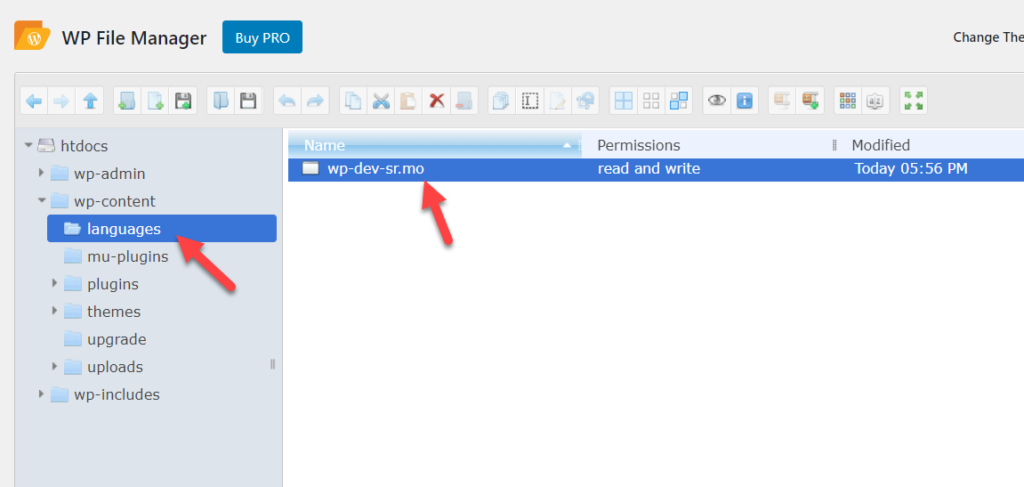Deselect all files
The image size is (1024, 487).
pos(651,101)
